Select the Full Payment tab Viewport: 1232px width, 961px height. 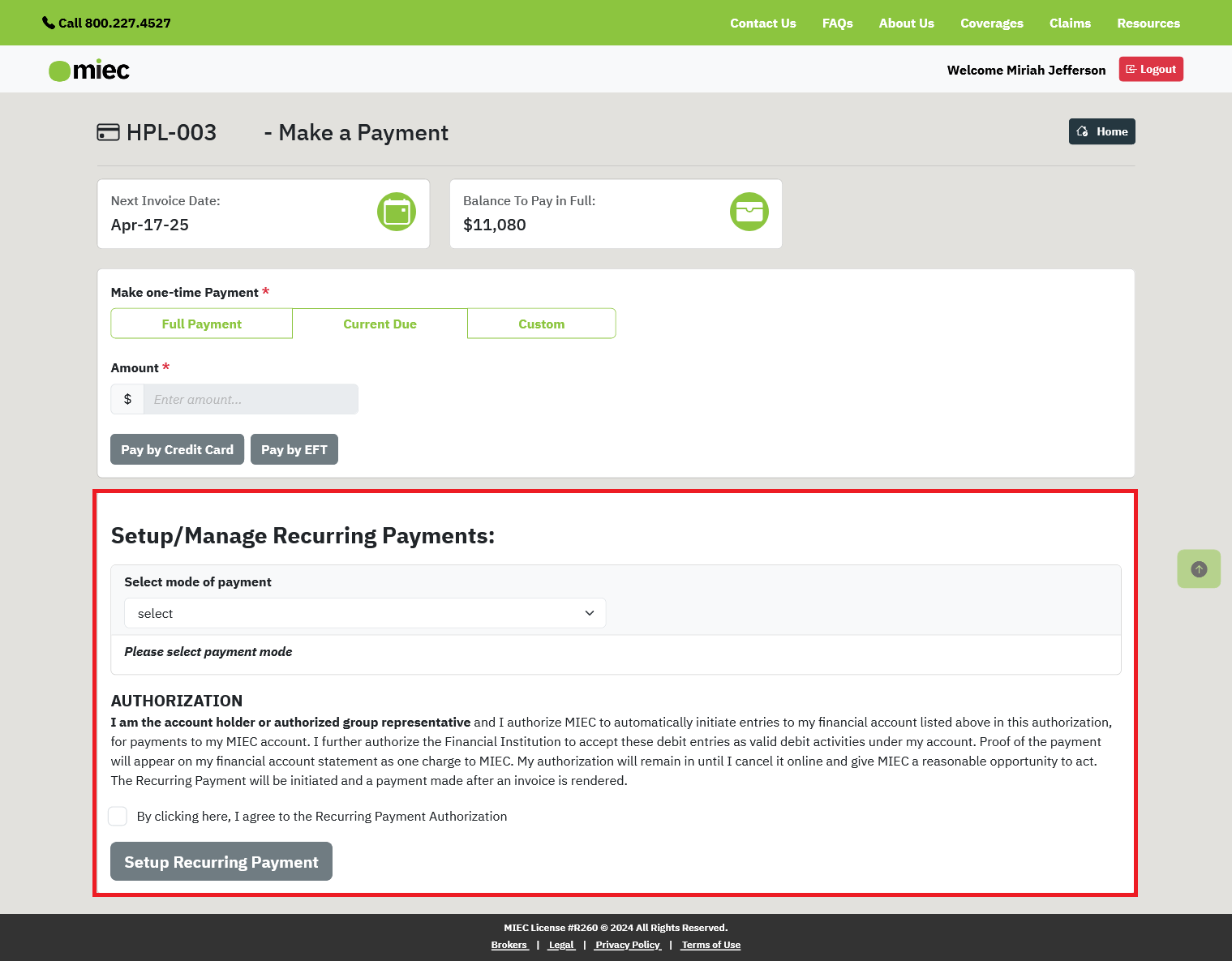click(201, 323)
